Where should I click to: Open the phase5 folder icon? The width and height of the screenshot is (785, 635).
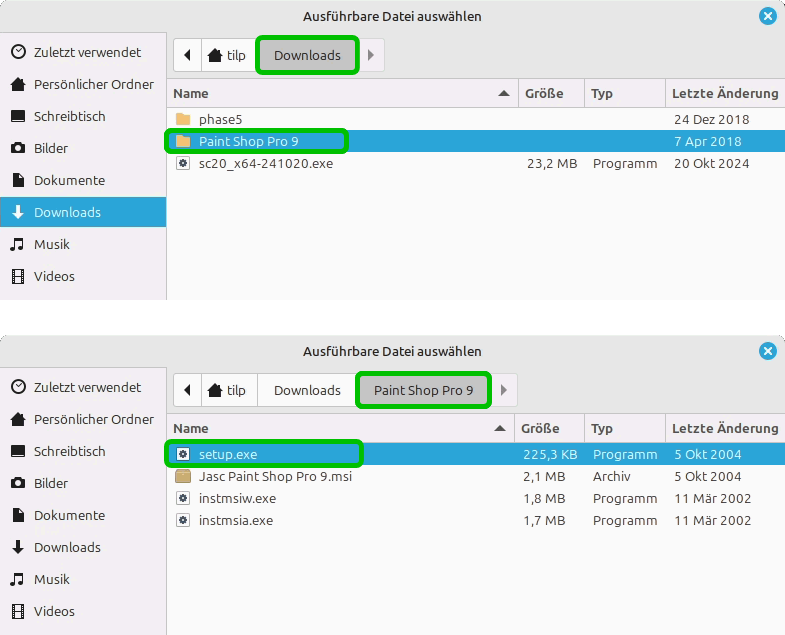[183, 120]
